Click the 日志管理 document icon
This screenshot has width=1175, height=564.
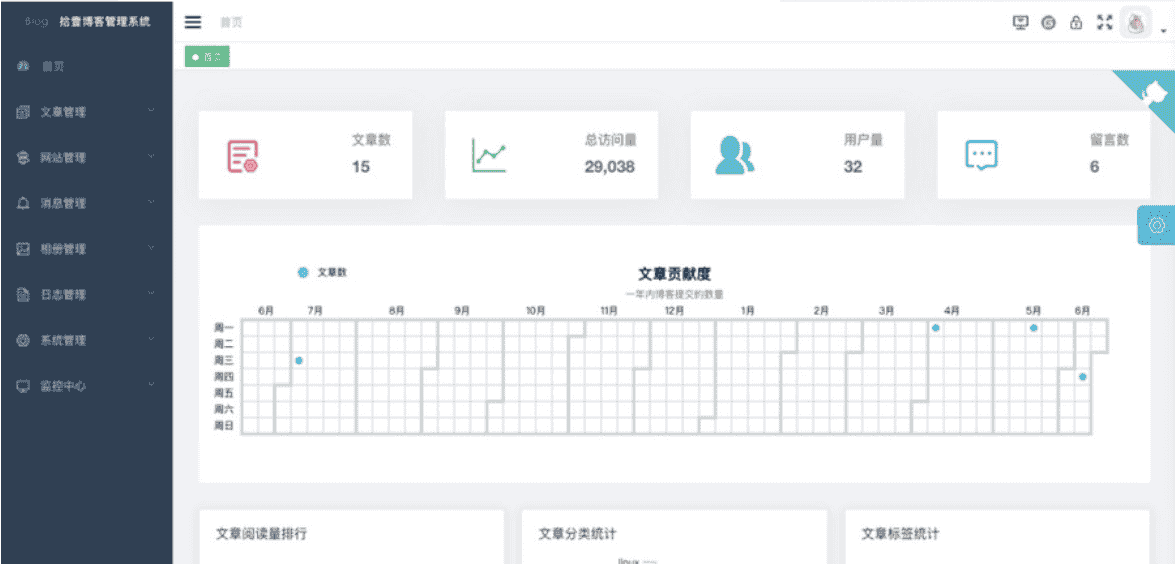click(23, 294)
